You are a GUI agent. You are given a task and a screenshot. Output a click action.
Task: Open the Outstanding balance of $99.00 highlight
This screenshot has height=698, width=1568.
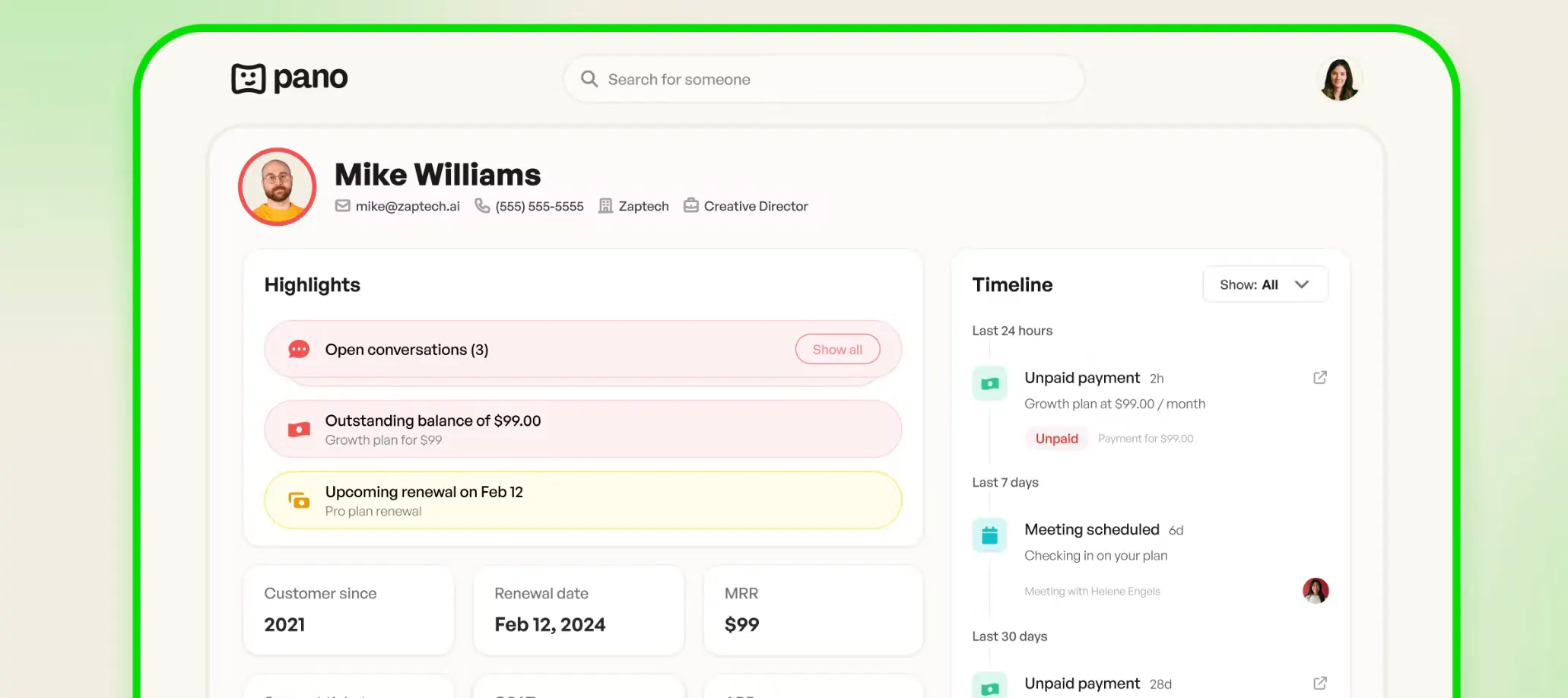coord(583,430)
